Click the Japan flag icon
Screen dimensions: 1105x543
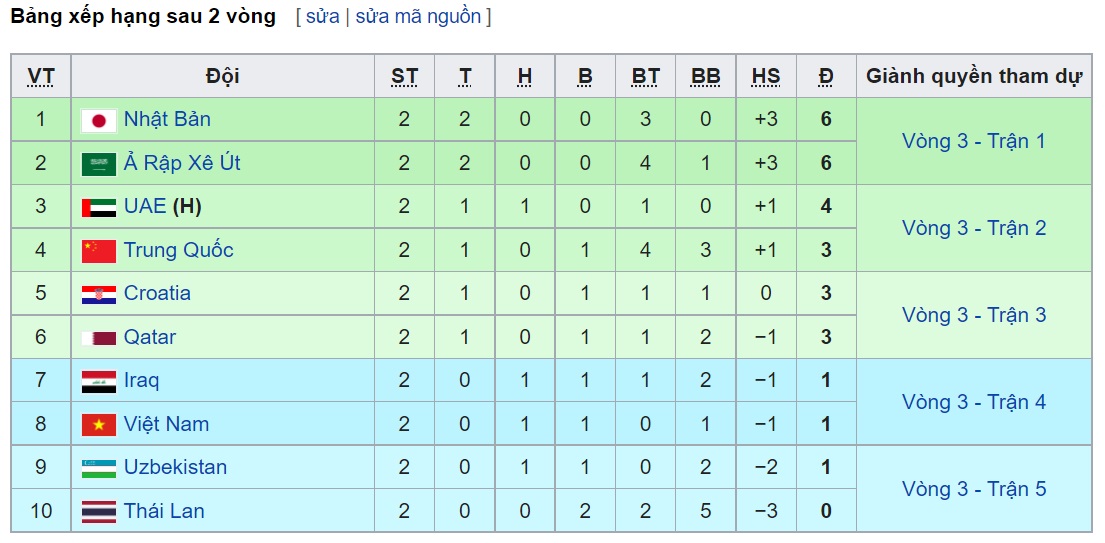[x=99, y=120]
